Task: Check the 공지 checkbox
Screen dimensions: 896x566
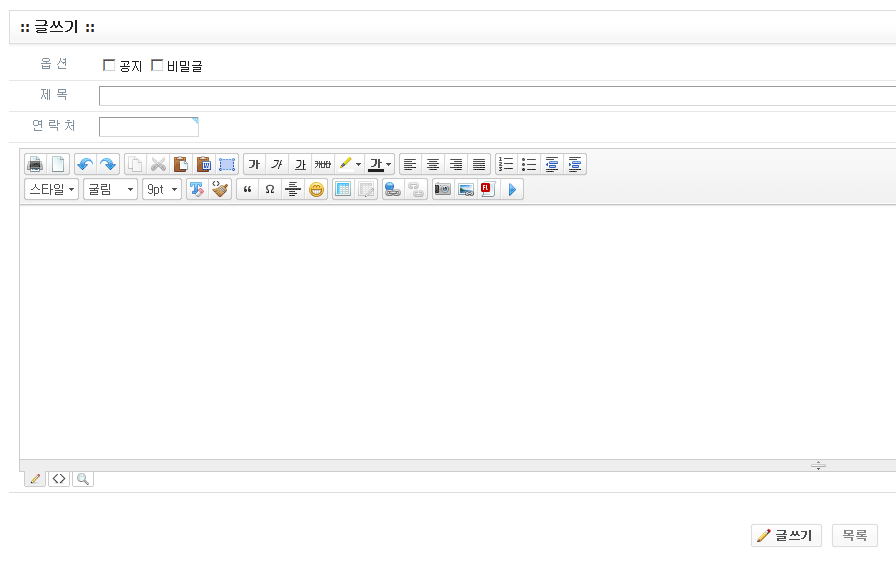Action: pyautogui.click(x=110, y=66)
